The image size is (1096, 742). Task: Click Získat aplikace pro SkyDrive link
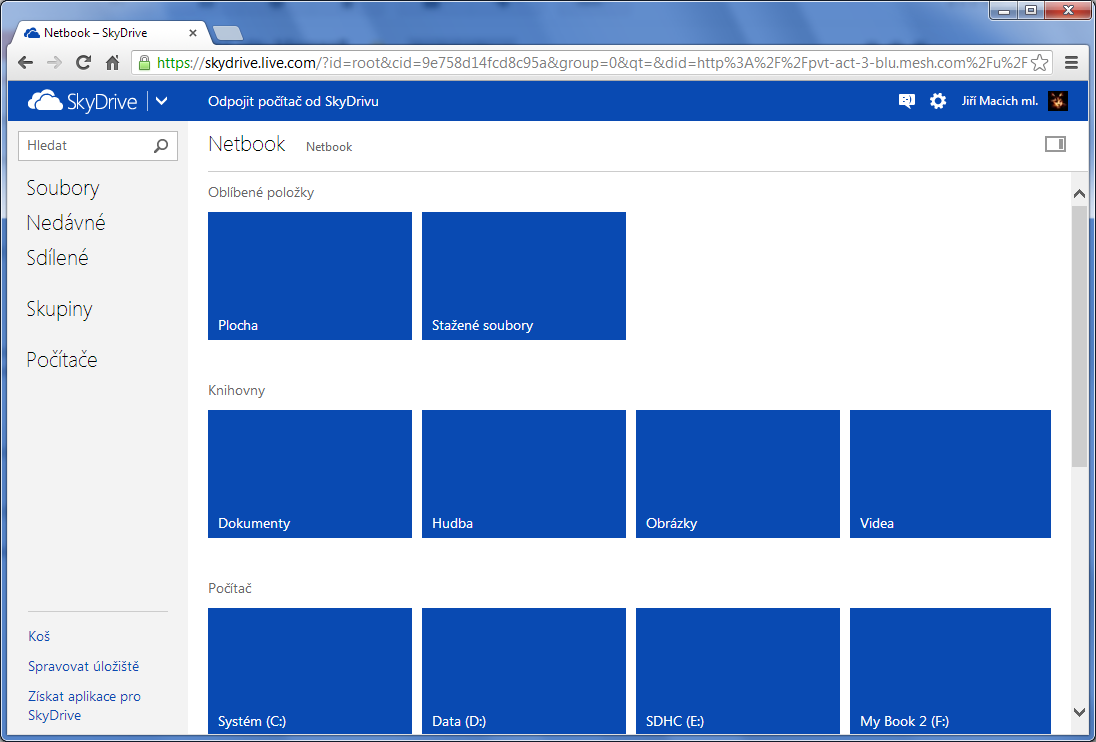coord(85,706)
